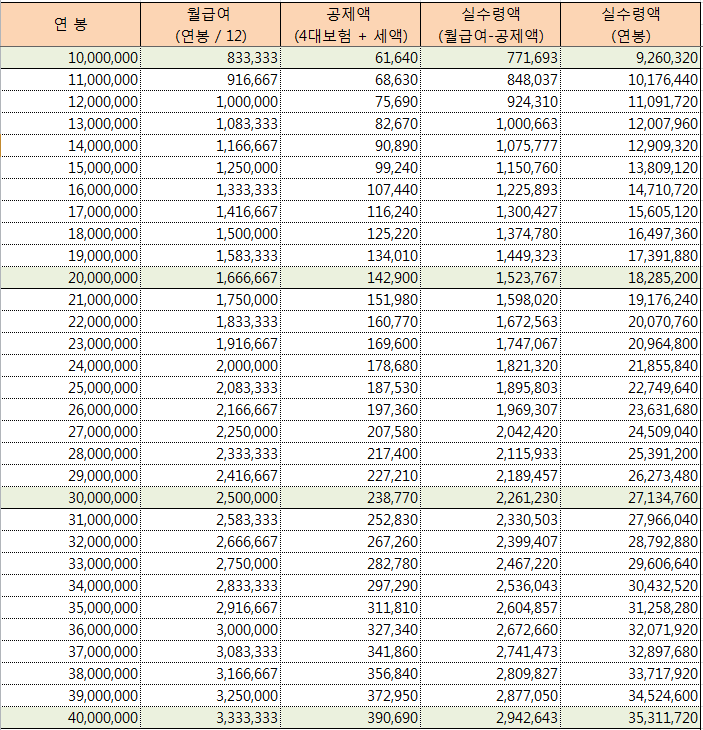Select the 실수령액 (월급여-공제액) header
Viewport: 703px width, 730px height.
[x=491, y=25]
